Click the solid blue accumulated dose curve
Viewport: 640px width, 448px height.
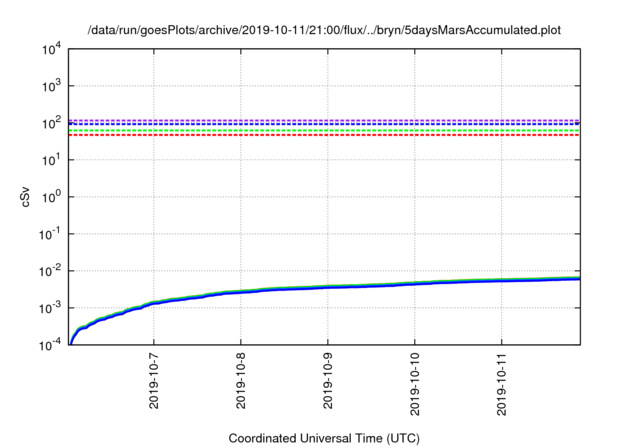328,287
